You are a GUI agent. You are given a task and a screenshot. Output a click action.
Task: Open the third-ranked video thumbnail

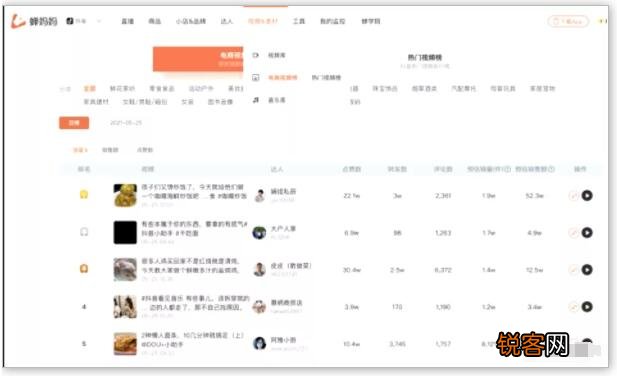[x=125, y=269]
